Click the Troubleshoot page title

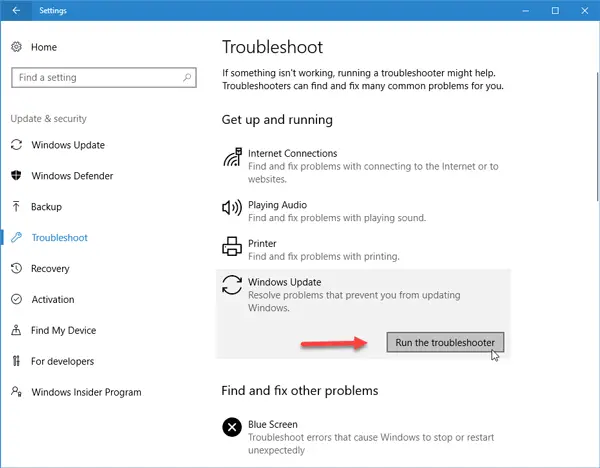[x=272, y=47]
